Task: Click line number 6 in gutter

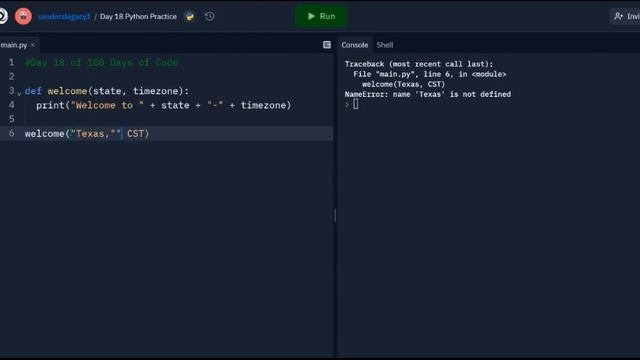Action: point(11,133)
